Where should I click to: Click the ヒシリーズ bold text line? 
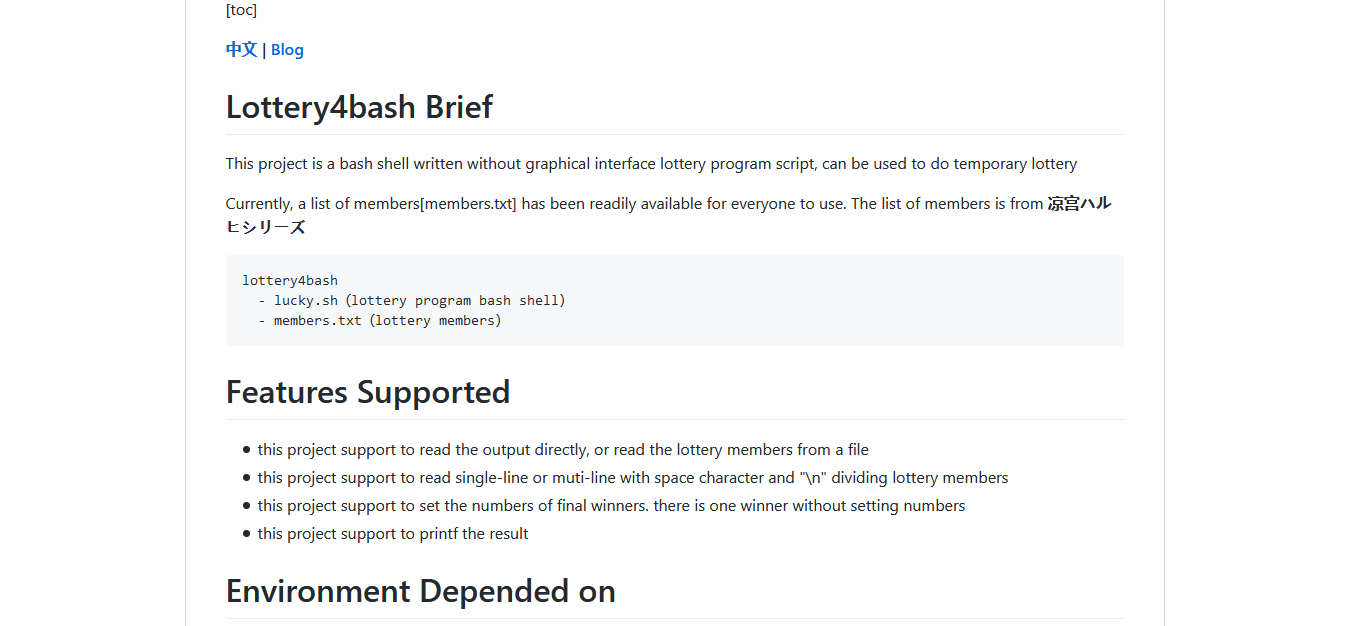pos(265,227)
